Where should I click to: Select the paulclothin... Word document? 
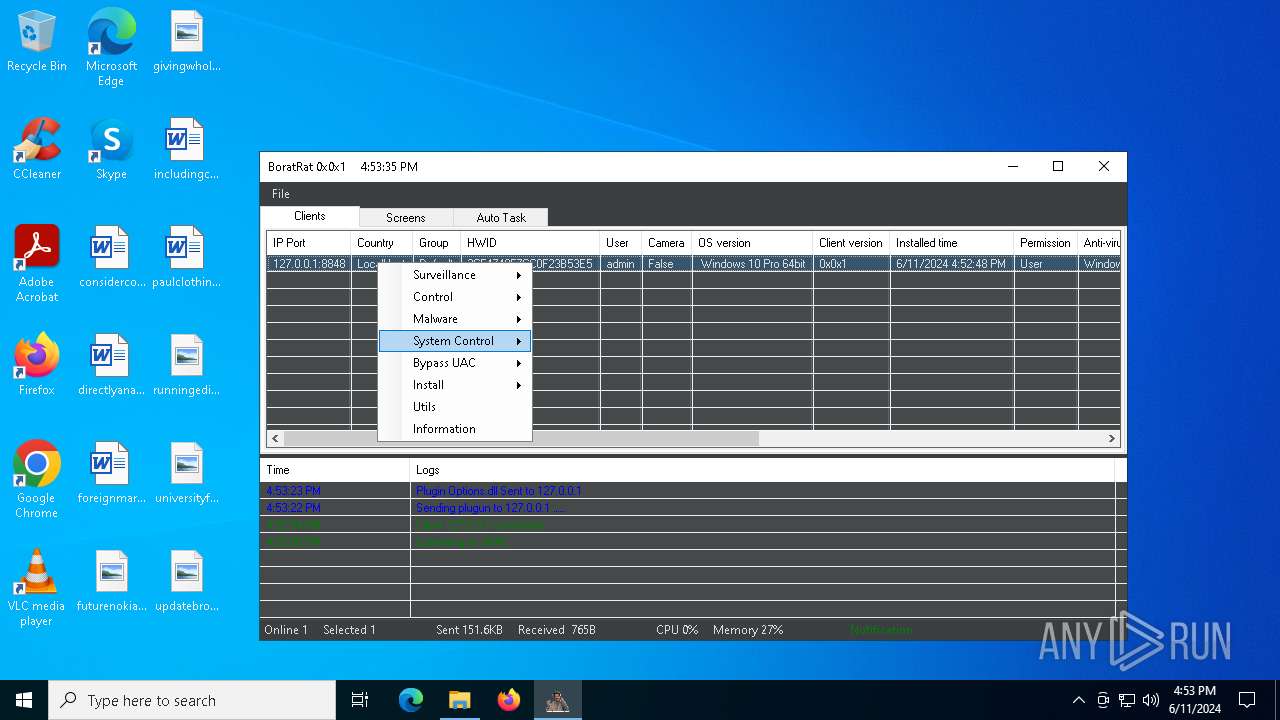(x=186, y=258)
